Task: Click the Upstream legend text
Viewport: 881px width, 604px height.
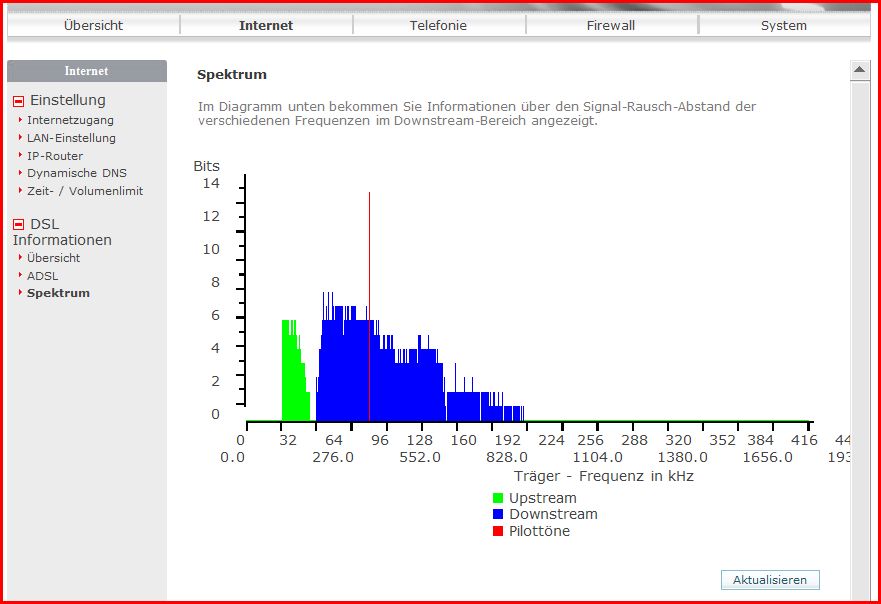Action: coord(543,498)
